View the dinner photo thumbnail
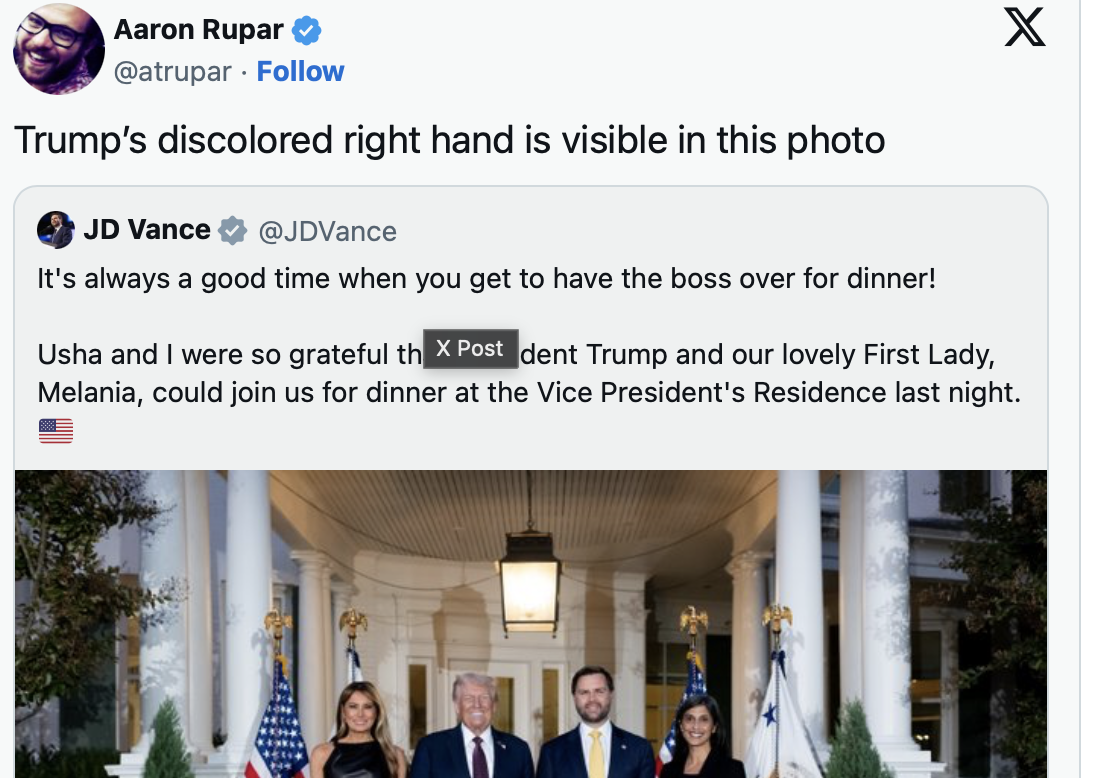The width and height of the screenshot is (1096, 778). click(530, 620)
